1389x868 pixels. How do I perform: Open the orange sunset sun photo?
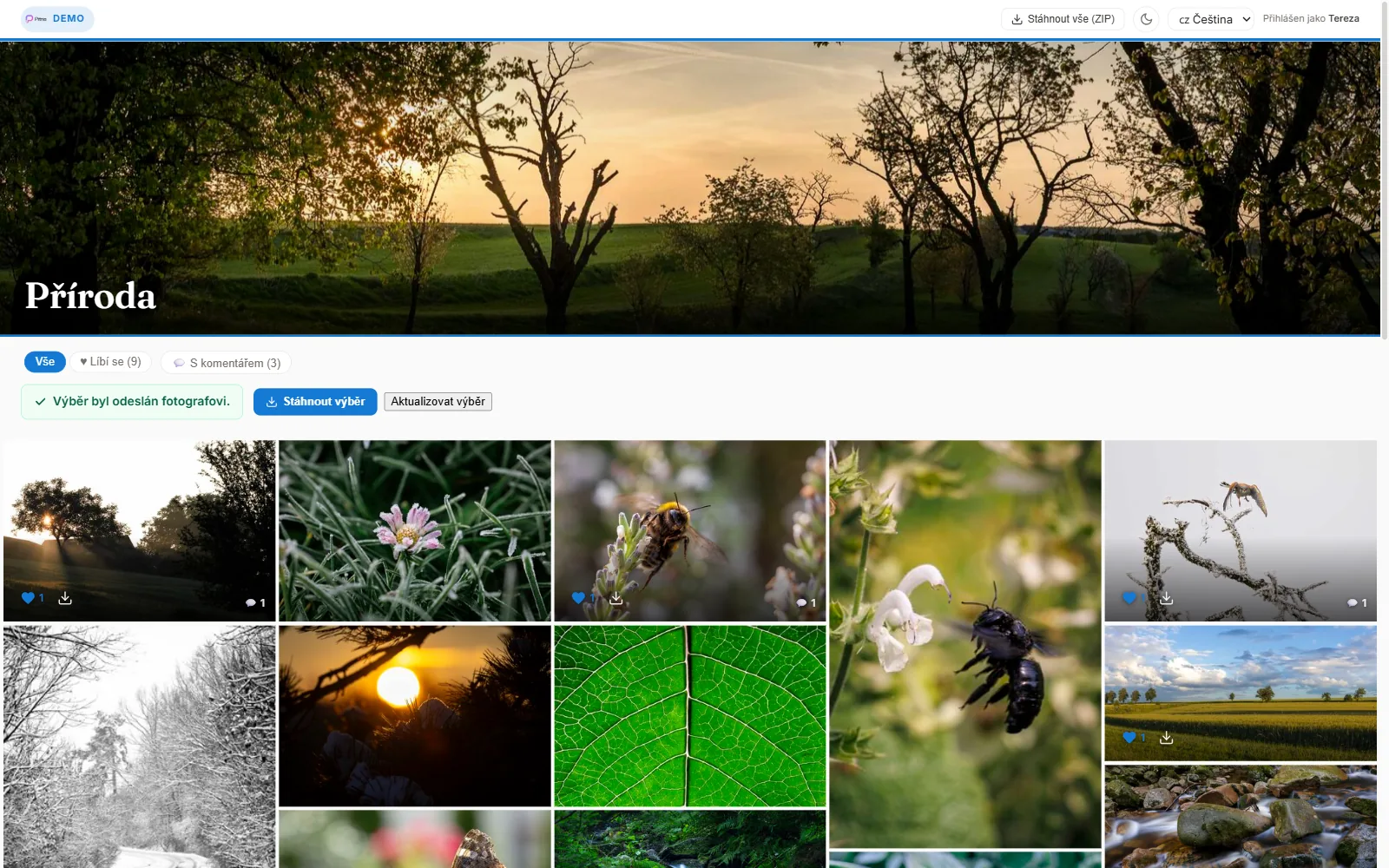pyautogui.click(x=415, y=716)
